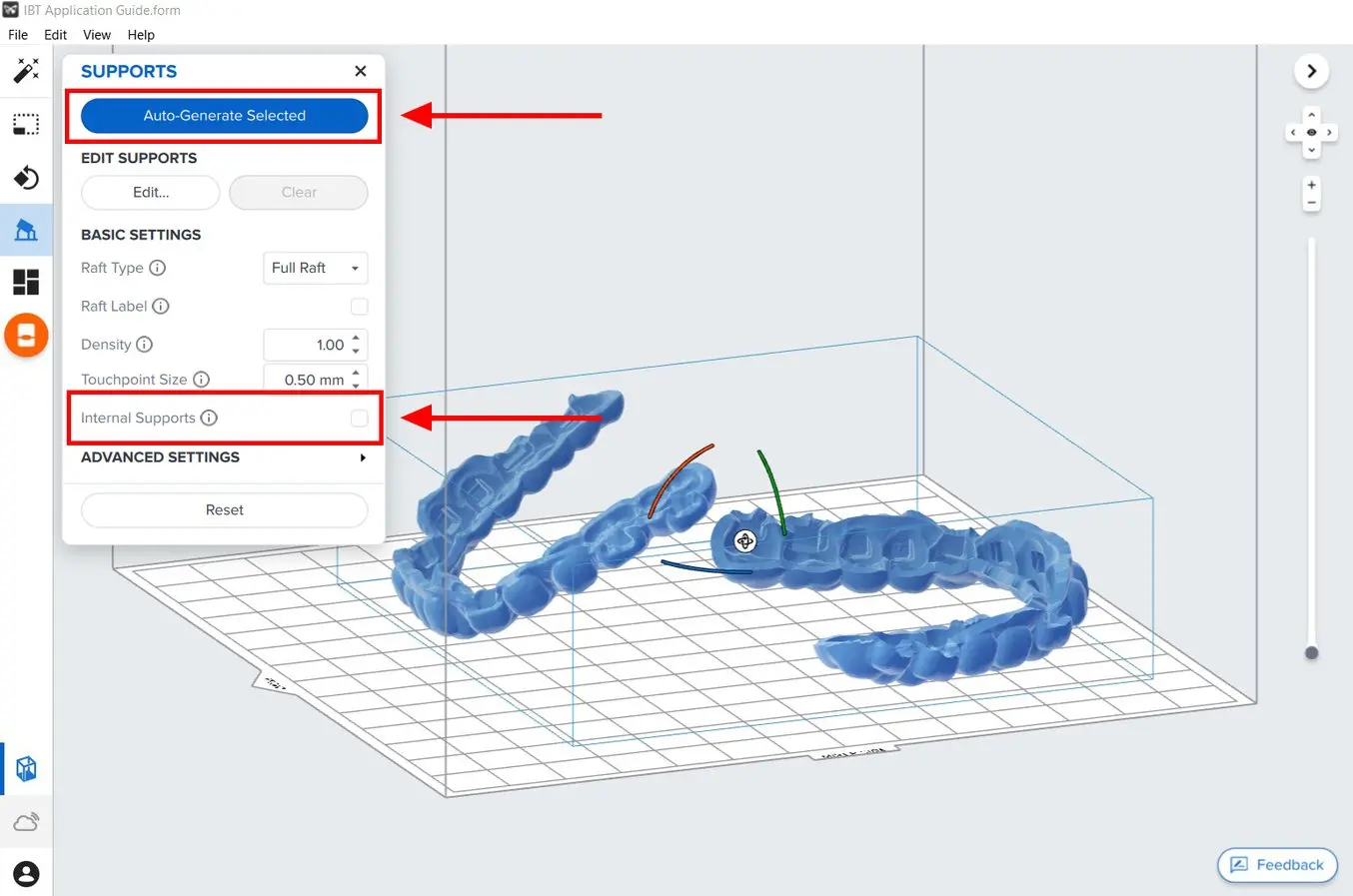
Task: Open the Raft Type dropdown showing Full Raft
Action: pyautogui.click(x=315, y=268)
